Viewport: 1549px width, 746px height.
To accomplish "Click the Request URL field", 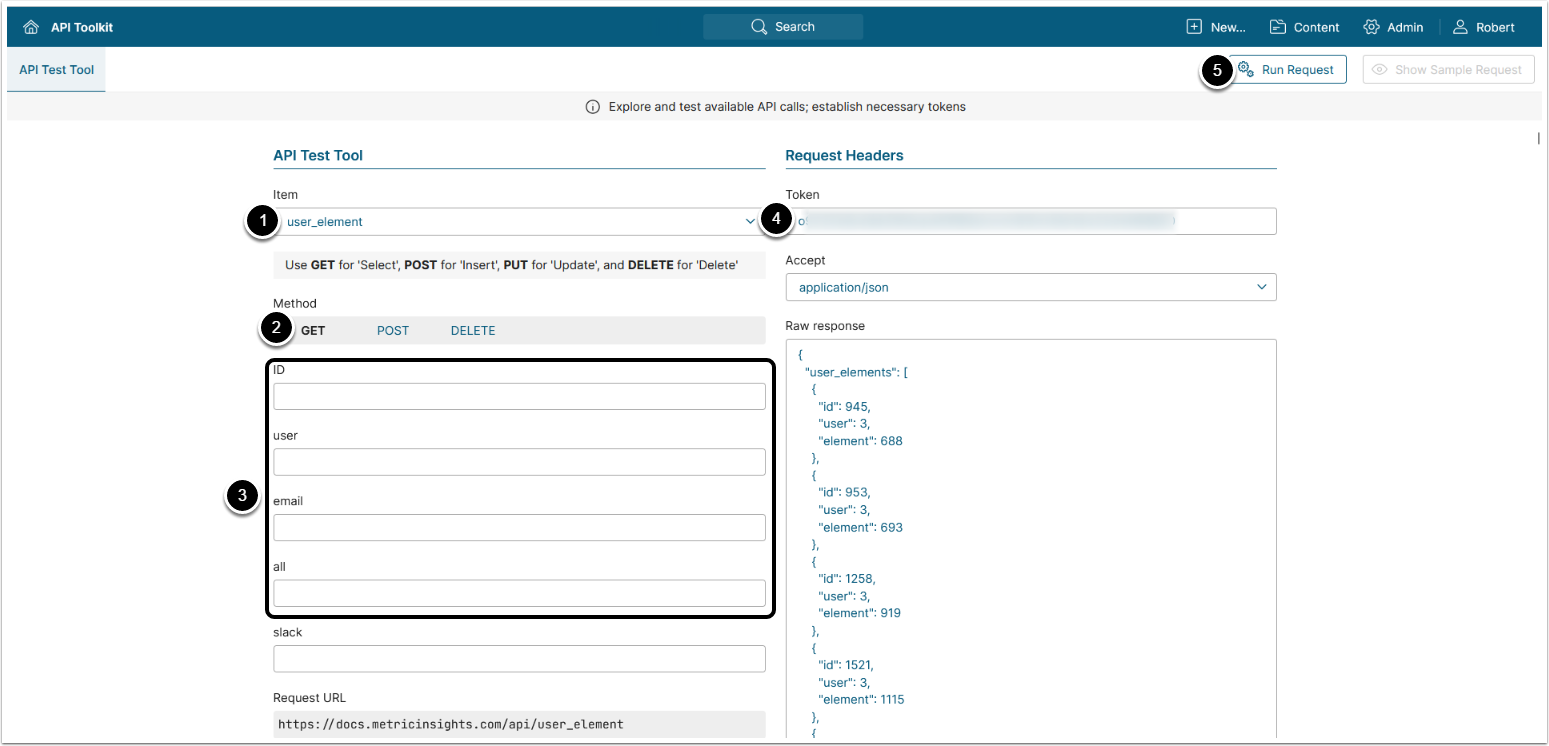I will [519, 724].
